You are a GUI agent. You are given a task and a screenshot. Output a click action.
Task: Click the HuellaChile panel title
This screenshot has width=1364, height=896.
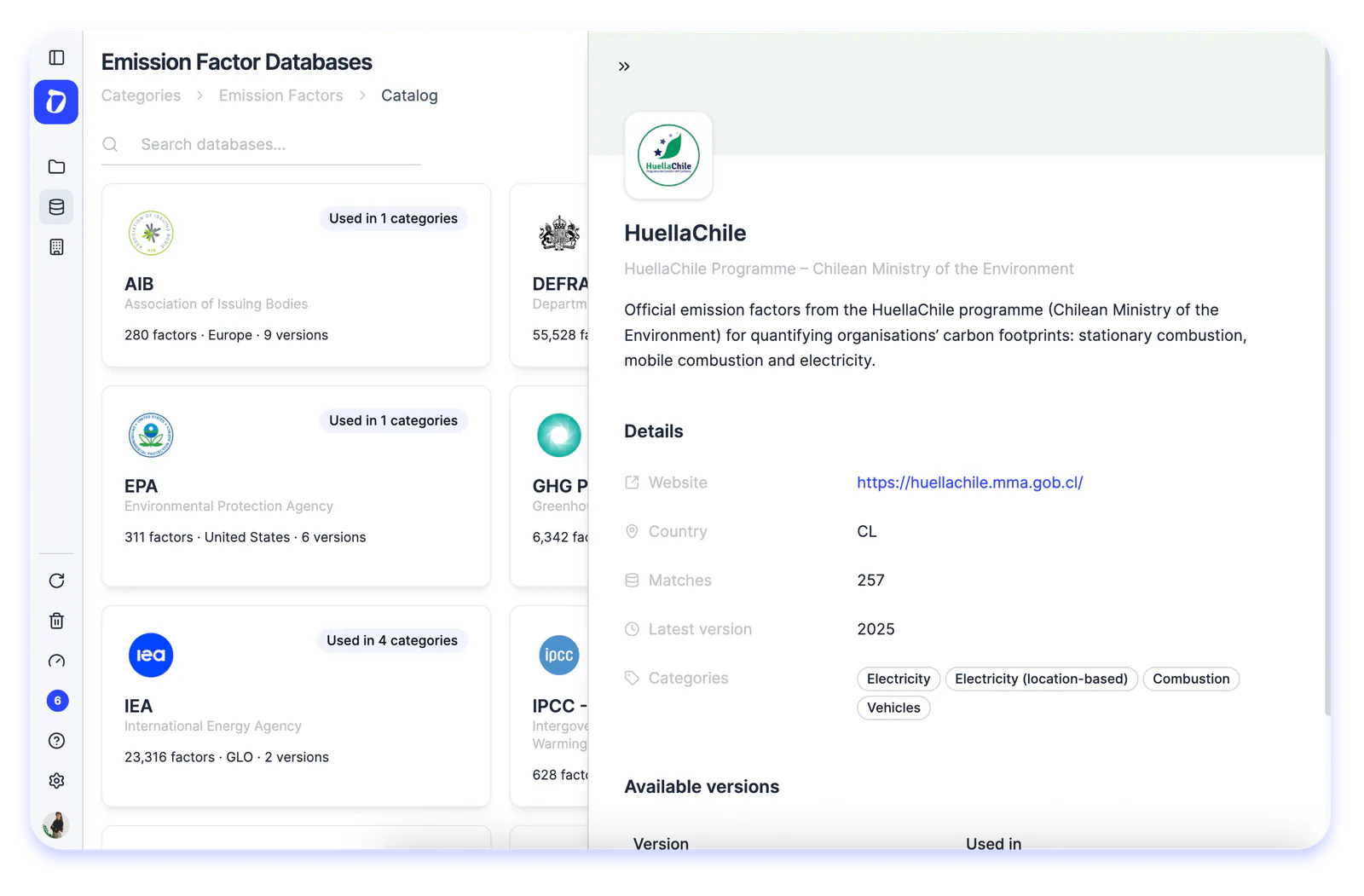685,233
